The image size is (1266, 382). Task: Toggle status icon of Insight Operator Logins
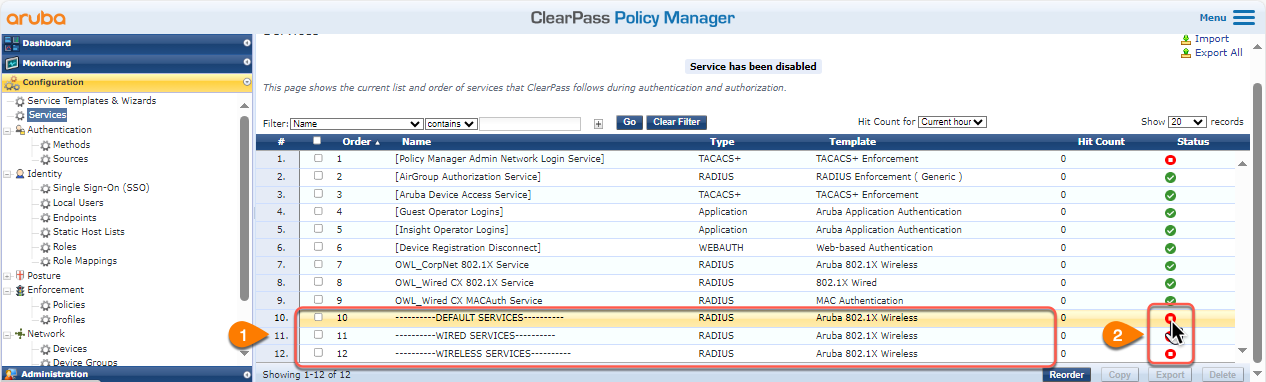[x=1170, y=230]
